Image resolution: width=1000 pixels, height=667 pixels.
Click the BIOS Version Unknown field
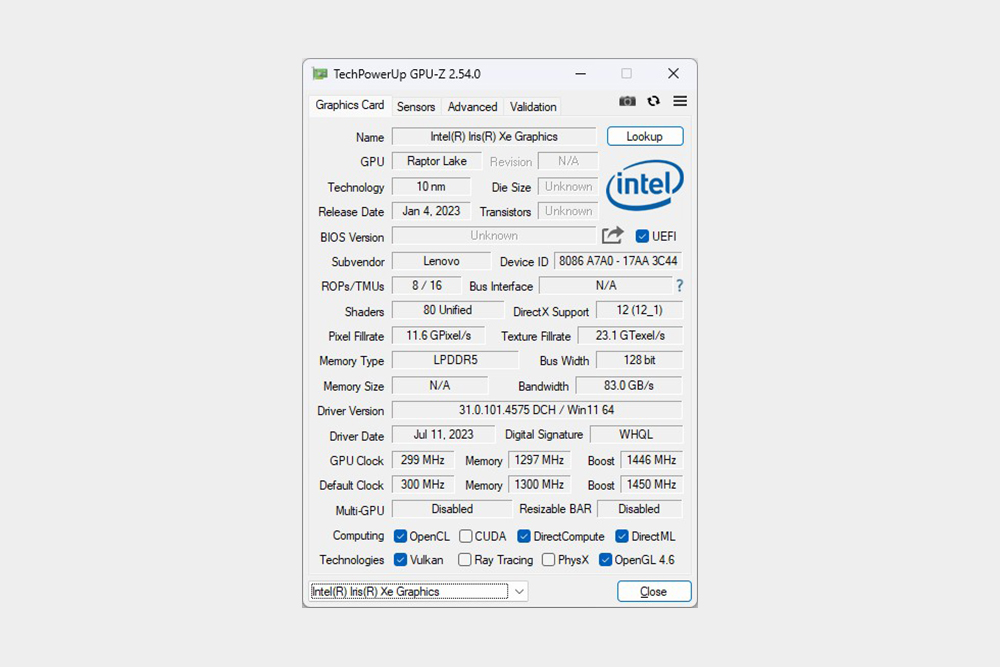click(494, 236)
